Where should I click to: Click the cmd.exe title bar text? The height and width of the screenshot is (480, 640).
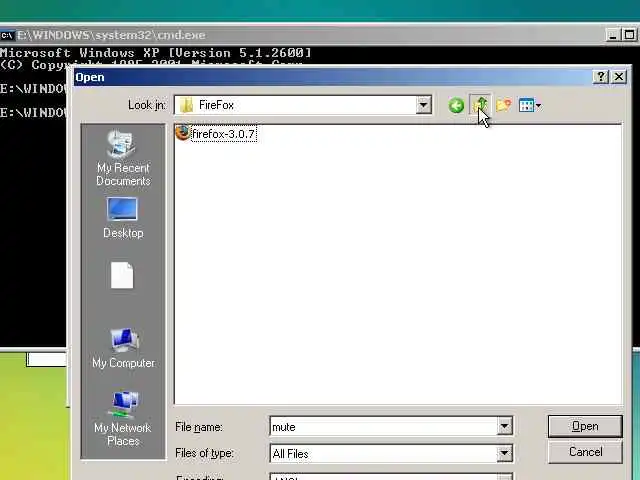[111, 35]
